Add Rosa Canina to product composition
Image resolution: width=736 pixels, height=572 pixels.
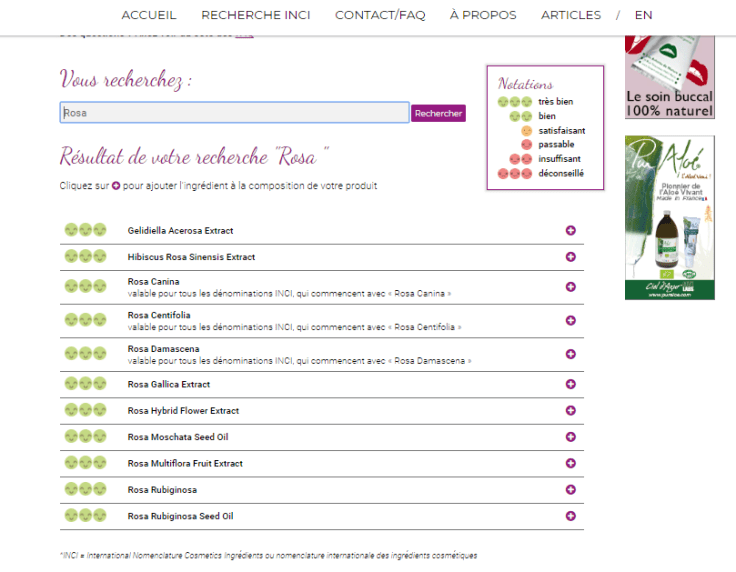point(571,287)
